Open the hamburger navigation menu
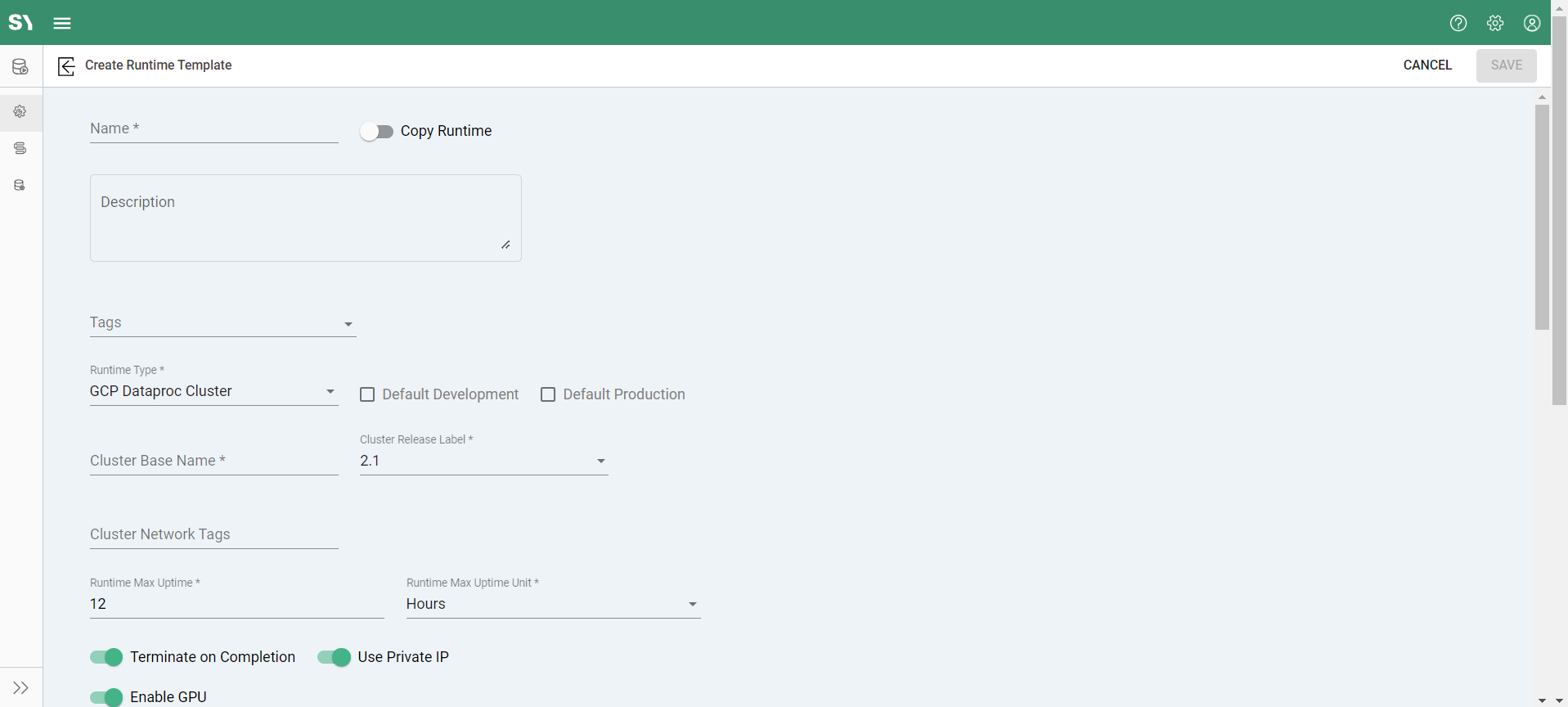Image resolution: width=1568 pixels, height=707 pixels. tap(62, 23)
